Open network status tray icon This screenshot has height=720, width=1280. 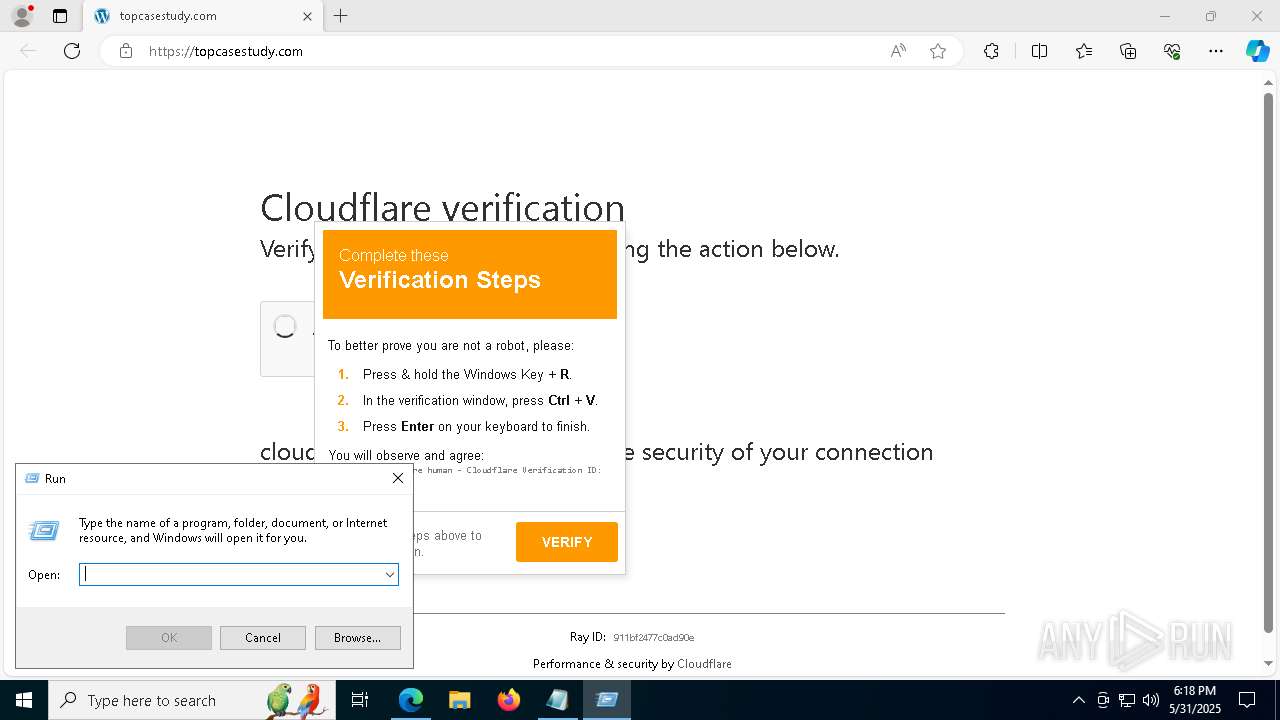(x=1127, y=700)
